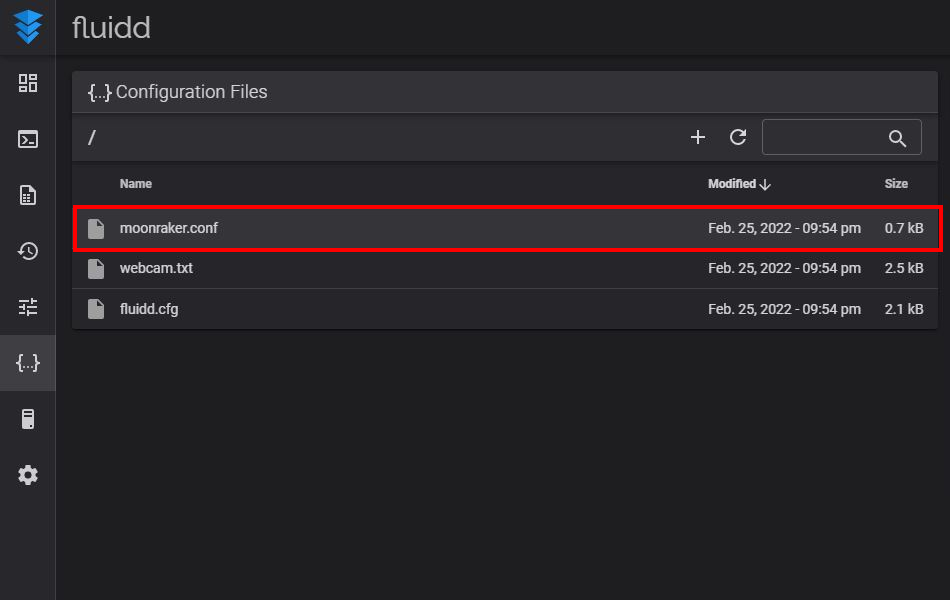The width and height of the screenshot is (950, 600).
Task: Click the magnifier search icon
Action: pyautogui.click(x=897, y=138)
